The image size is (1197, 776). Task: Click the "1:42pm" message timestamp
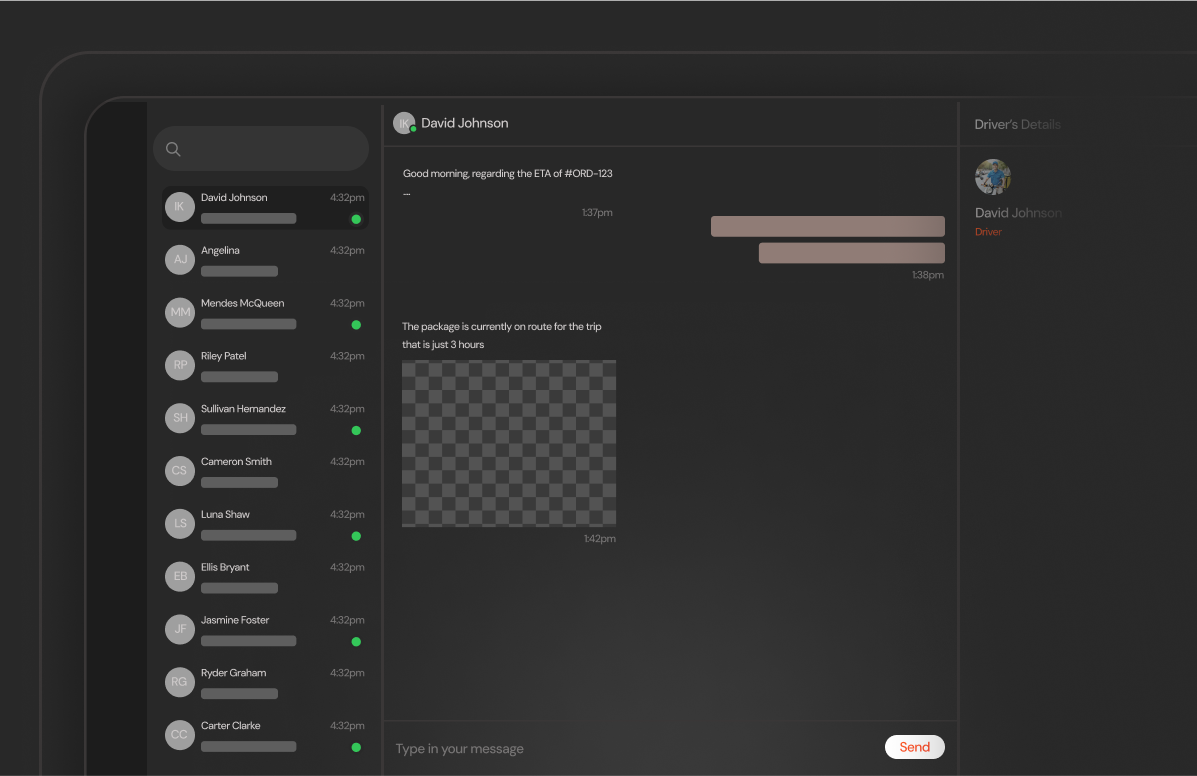pos(599,539)
